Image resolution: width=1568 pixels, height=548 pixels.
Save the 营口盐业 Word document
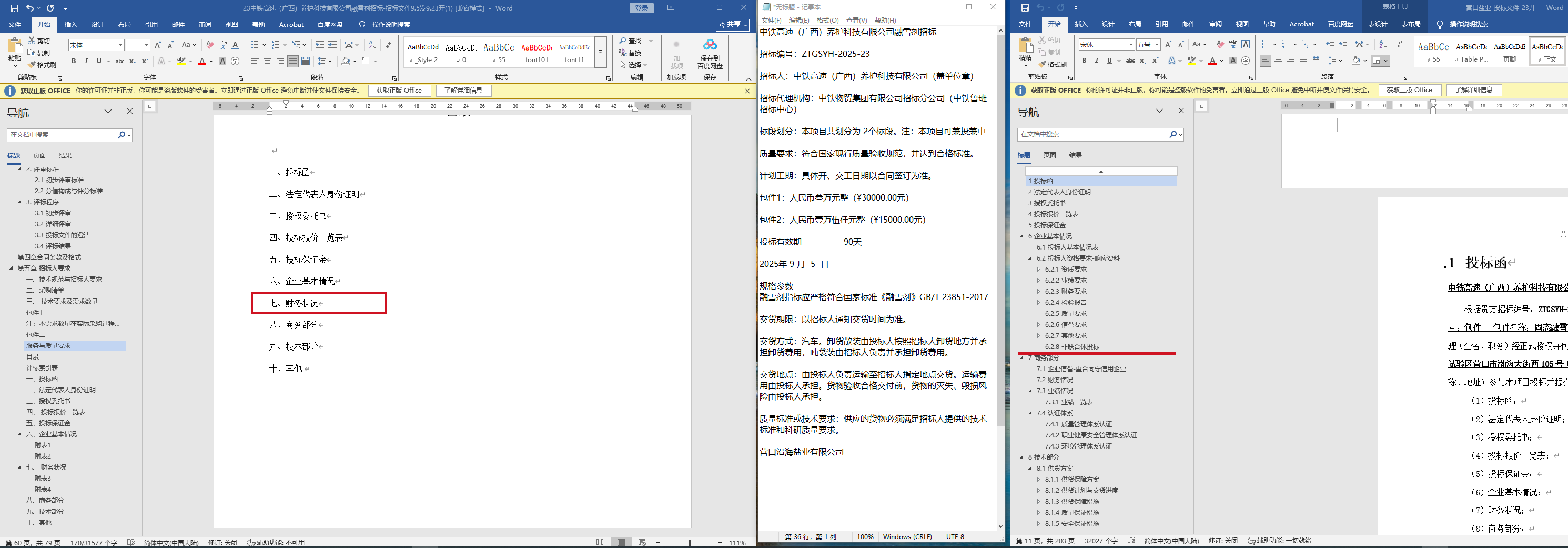1025,8
